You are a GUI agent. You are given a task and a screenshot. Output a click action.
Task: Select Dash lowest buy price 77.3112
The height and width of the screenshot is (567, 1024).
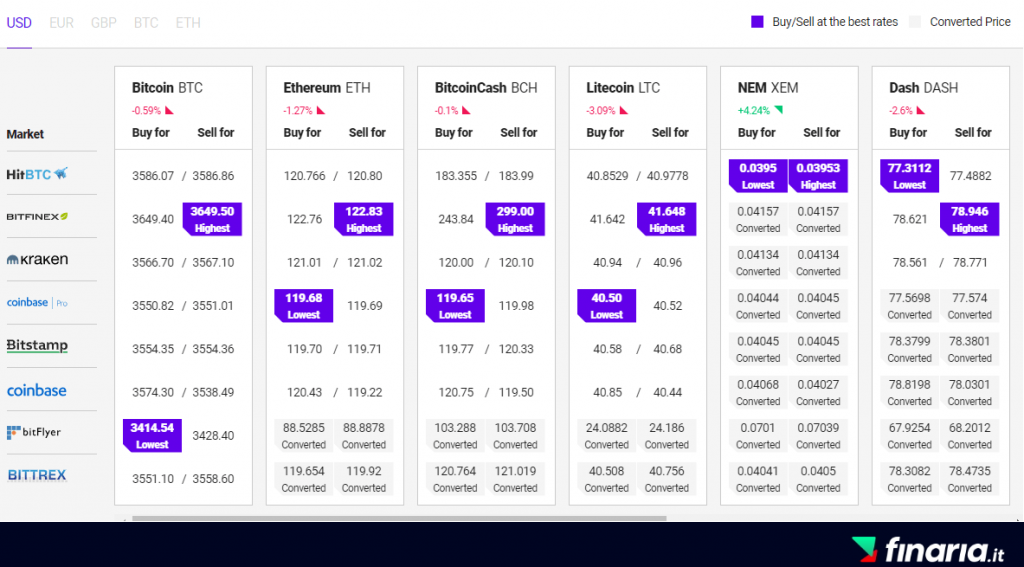(910, 176)
